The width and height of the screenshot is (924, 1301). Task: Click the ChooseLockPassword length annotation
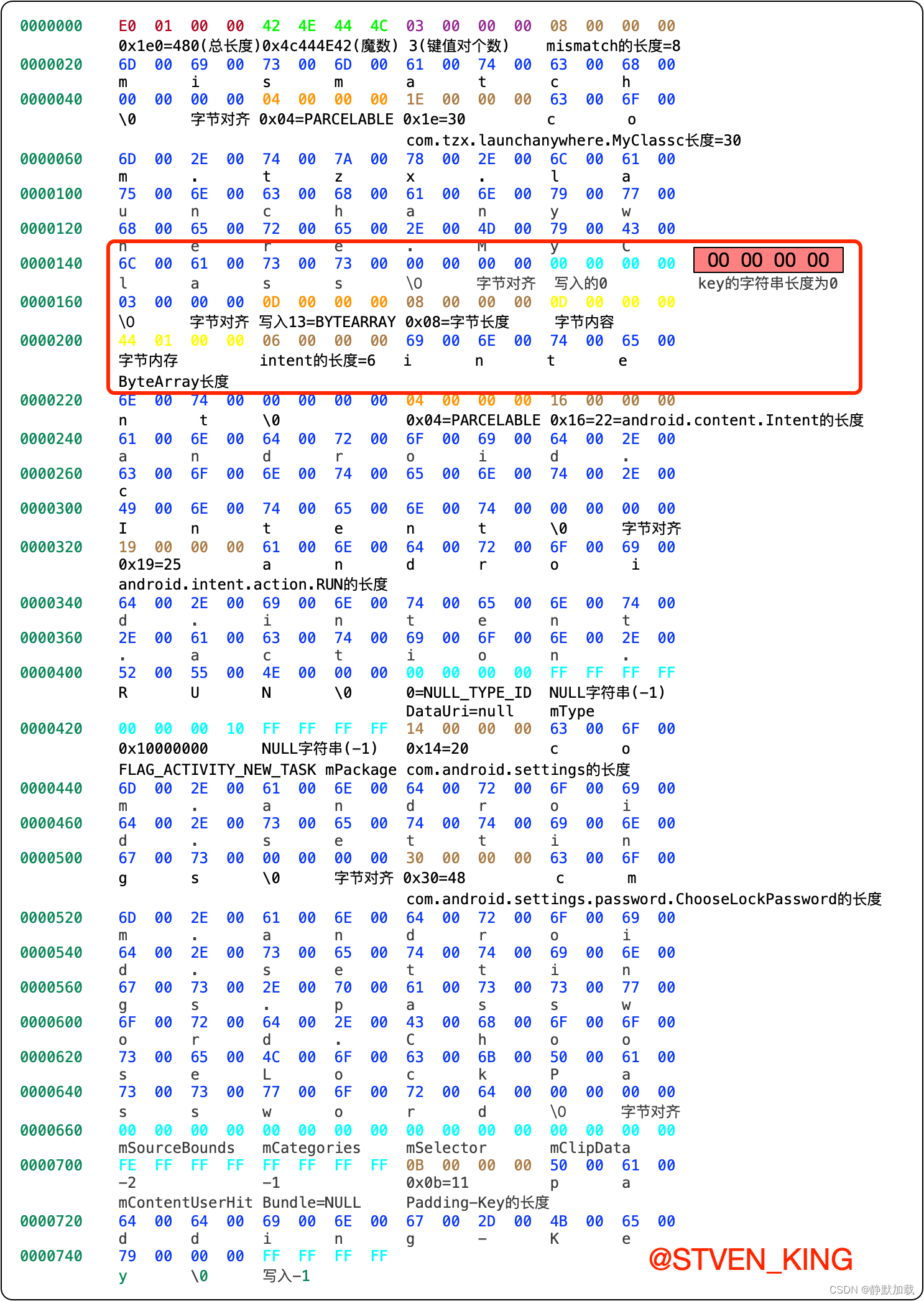tap(644, 899)
